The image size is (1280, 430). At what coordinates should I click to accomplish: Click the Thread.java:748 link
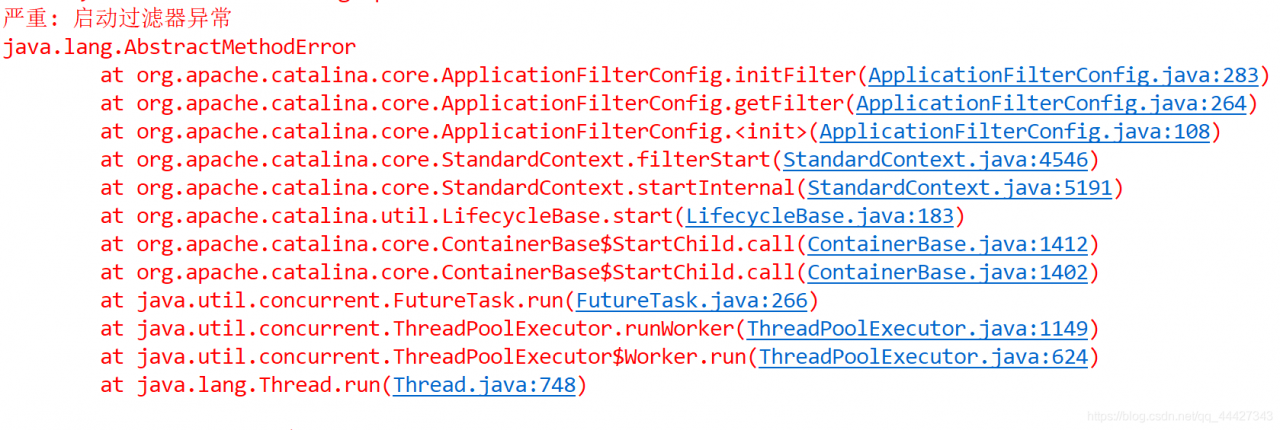(x=485, y=385)
